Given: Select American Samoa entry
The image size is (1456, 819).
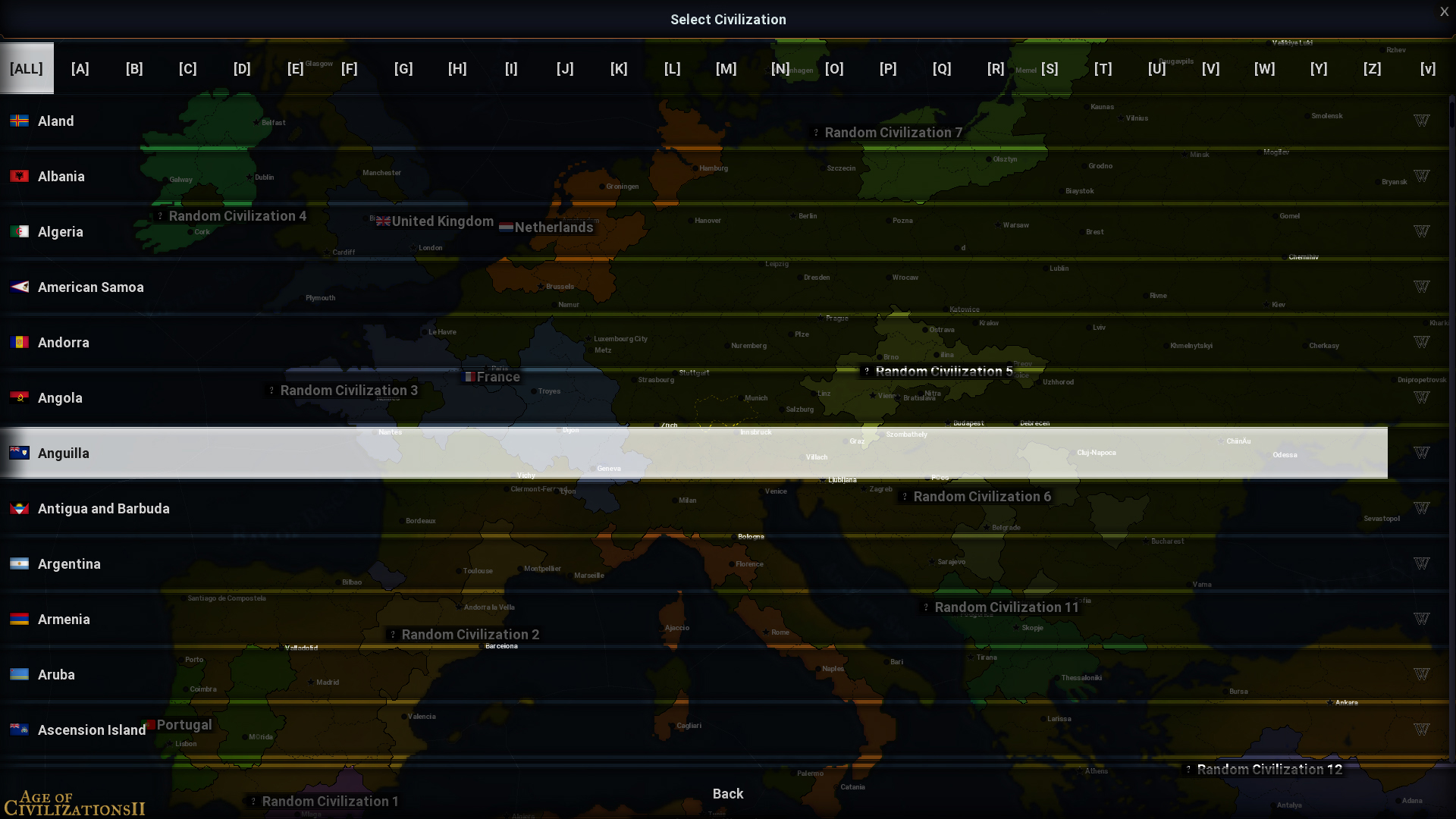Looking at the screenshot, I should tap(694, 287).
